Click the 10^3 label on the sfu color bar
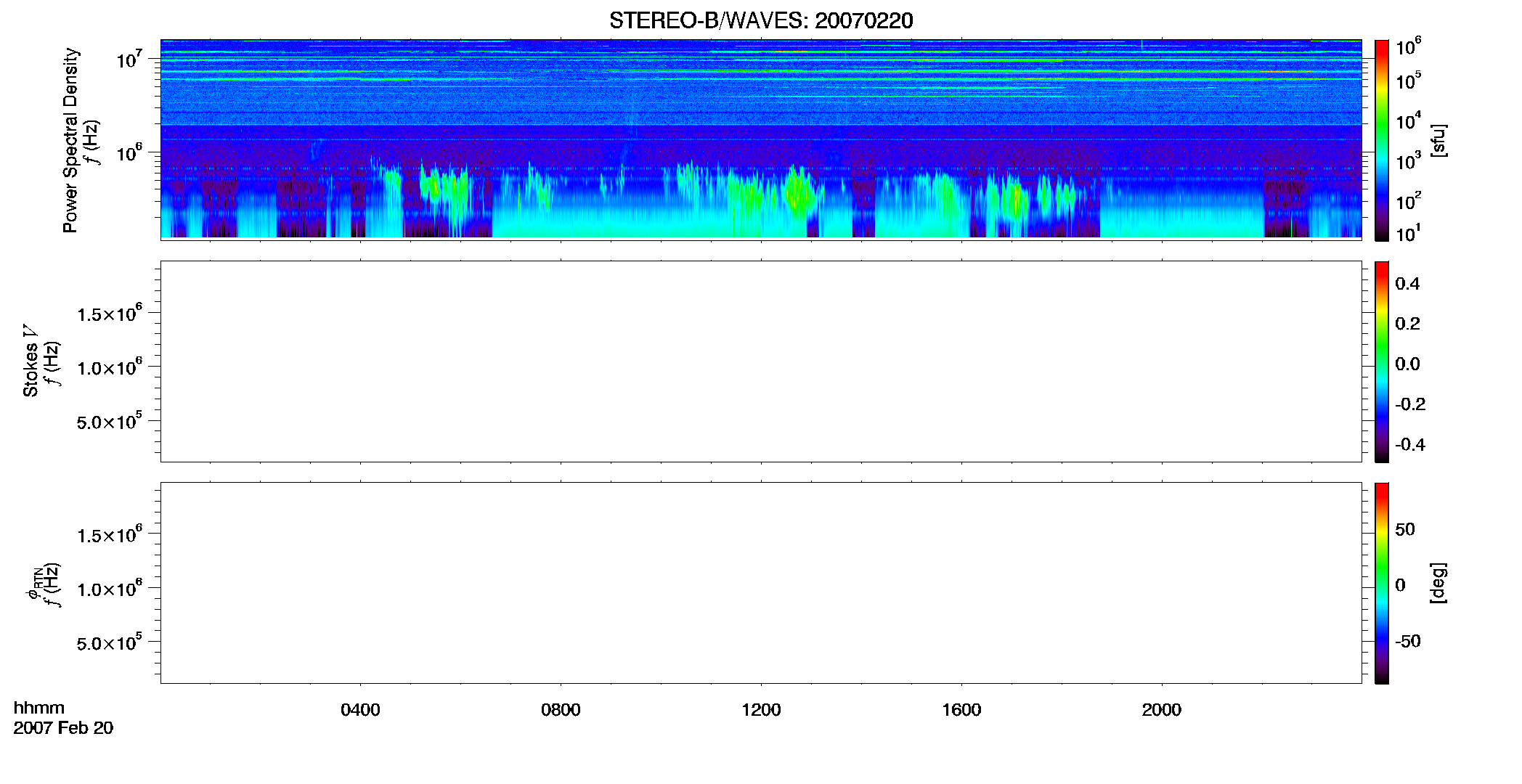The image size is (1522, 784). pos(1408,161)
